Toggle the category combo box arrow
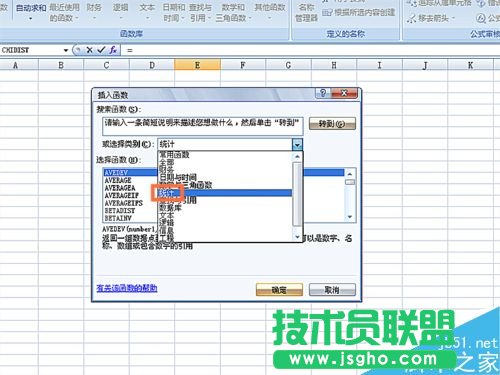The width and height of the screenshot is (500, 375). 297,145
